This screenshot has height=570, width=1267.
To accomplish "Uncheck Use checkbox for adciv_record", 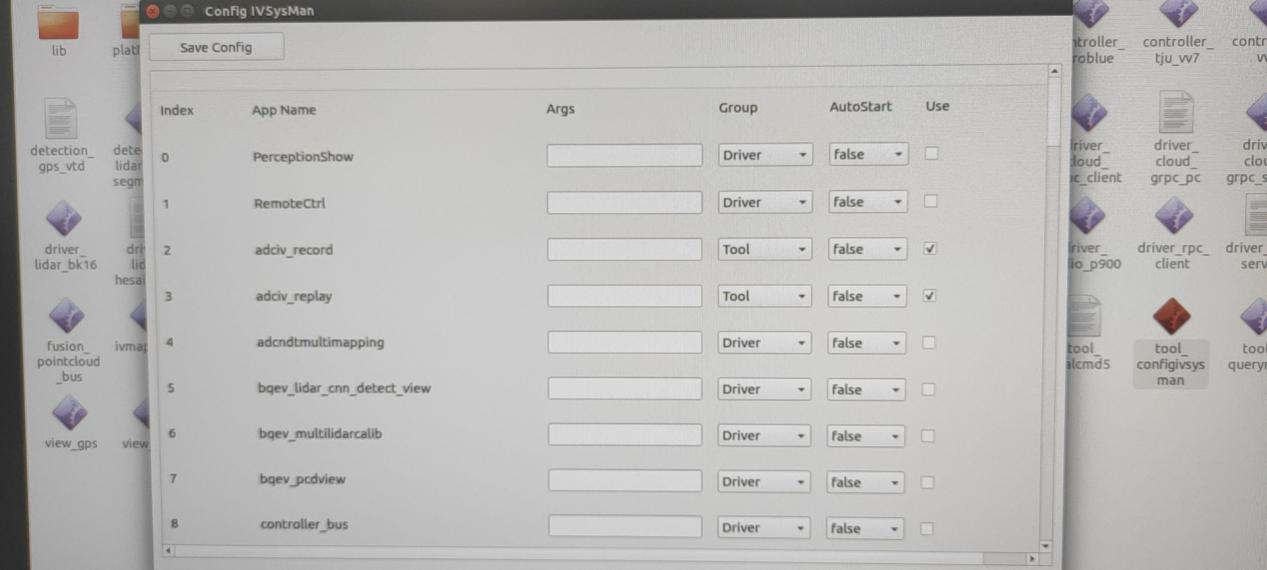I will [931, 249].
